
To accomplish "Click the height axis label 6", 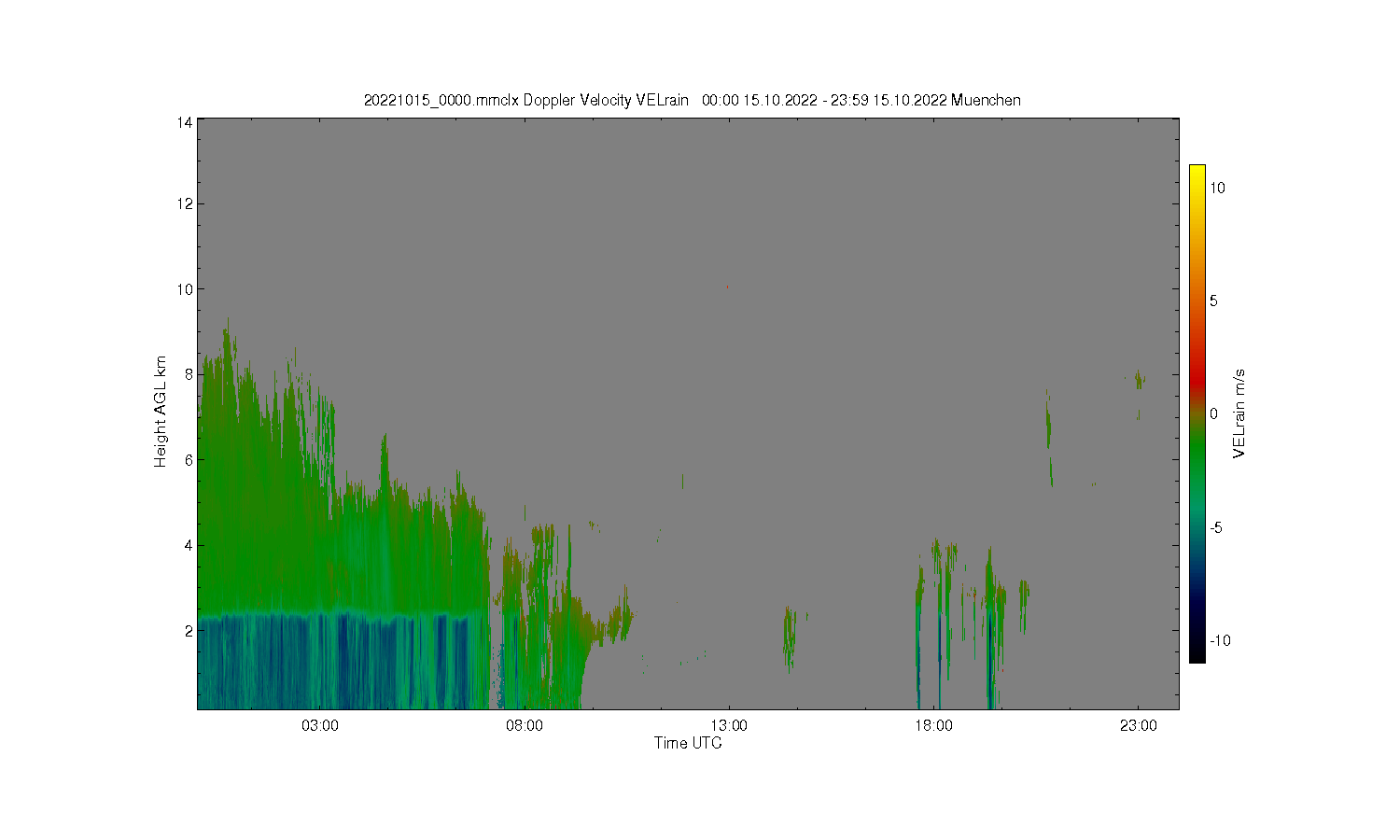I will pyautogui.click(x=189, y=459).
